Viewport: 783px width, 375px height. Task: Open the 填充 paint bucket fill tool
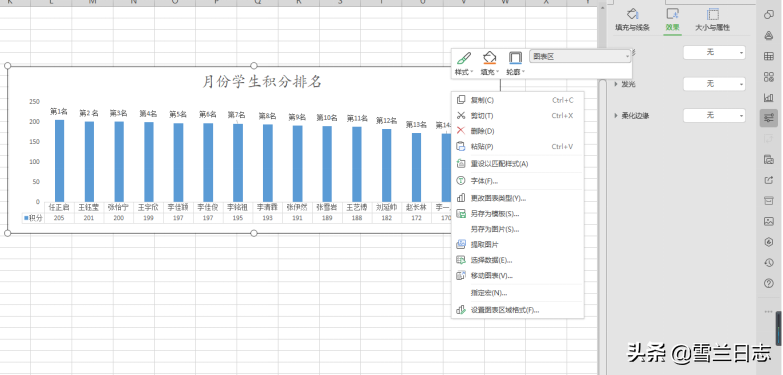[x=490, y=63]
